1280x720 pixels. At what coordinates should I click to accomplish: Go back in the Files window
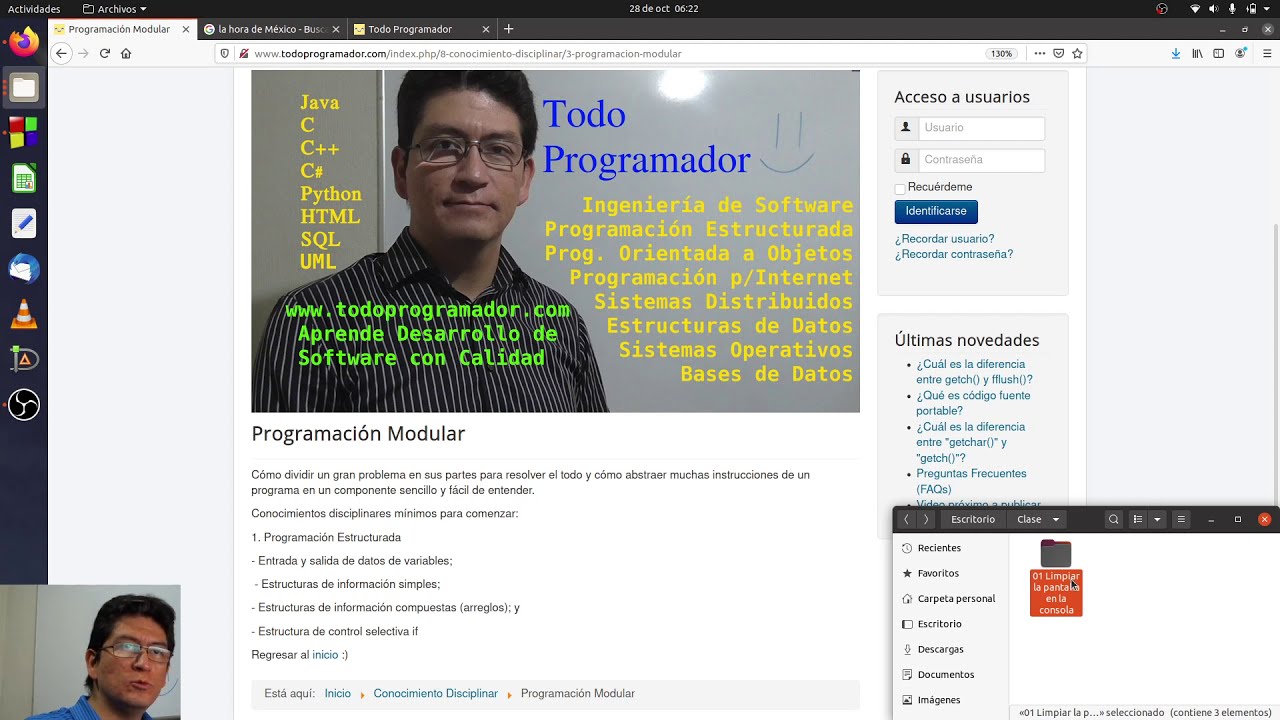906,519
